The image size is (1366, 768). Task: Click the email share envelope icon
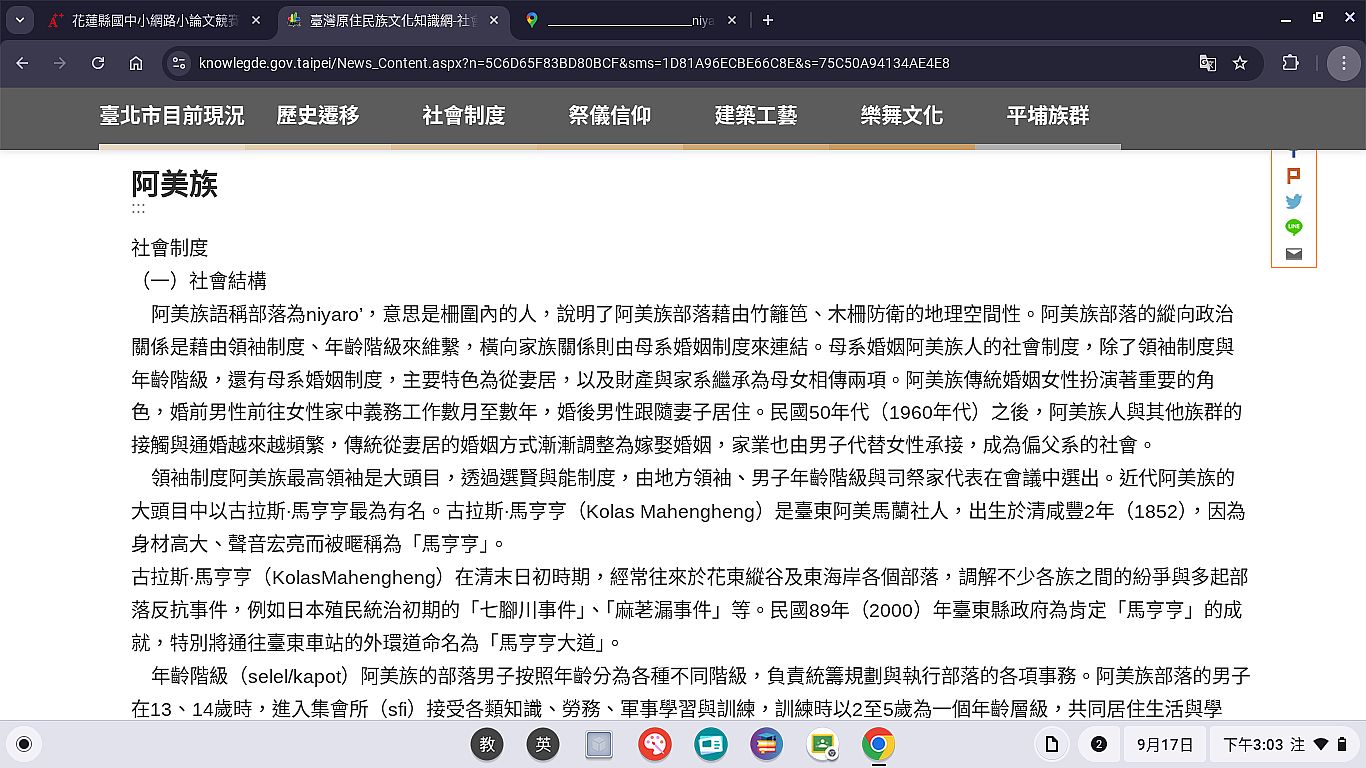click(1293, 254)
